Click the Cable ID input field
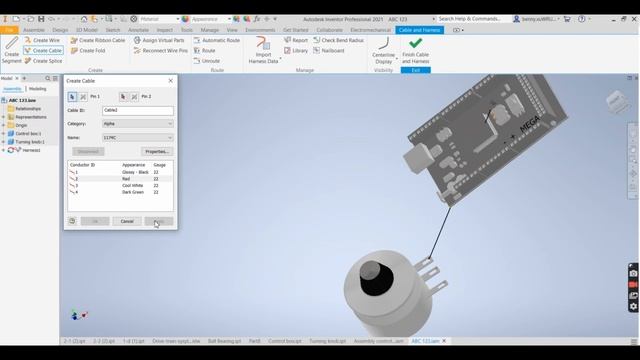The image size is (640, 360). click(x=138, y=110)
